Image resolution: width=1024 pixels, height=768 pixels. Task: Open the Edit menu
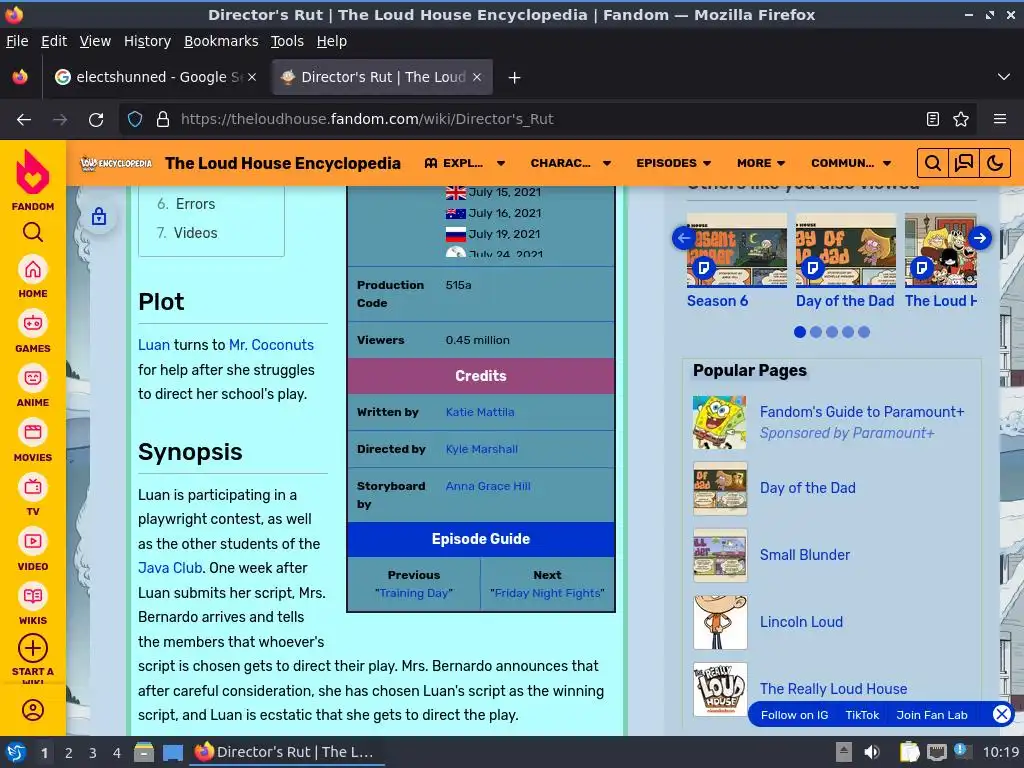pos(54,41)
